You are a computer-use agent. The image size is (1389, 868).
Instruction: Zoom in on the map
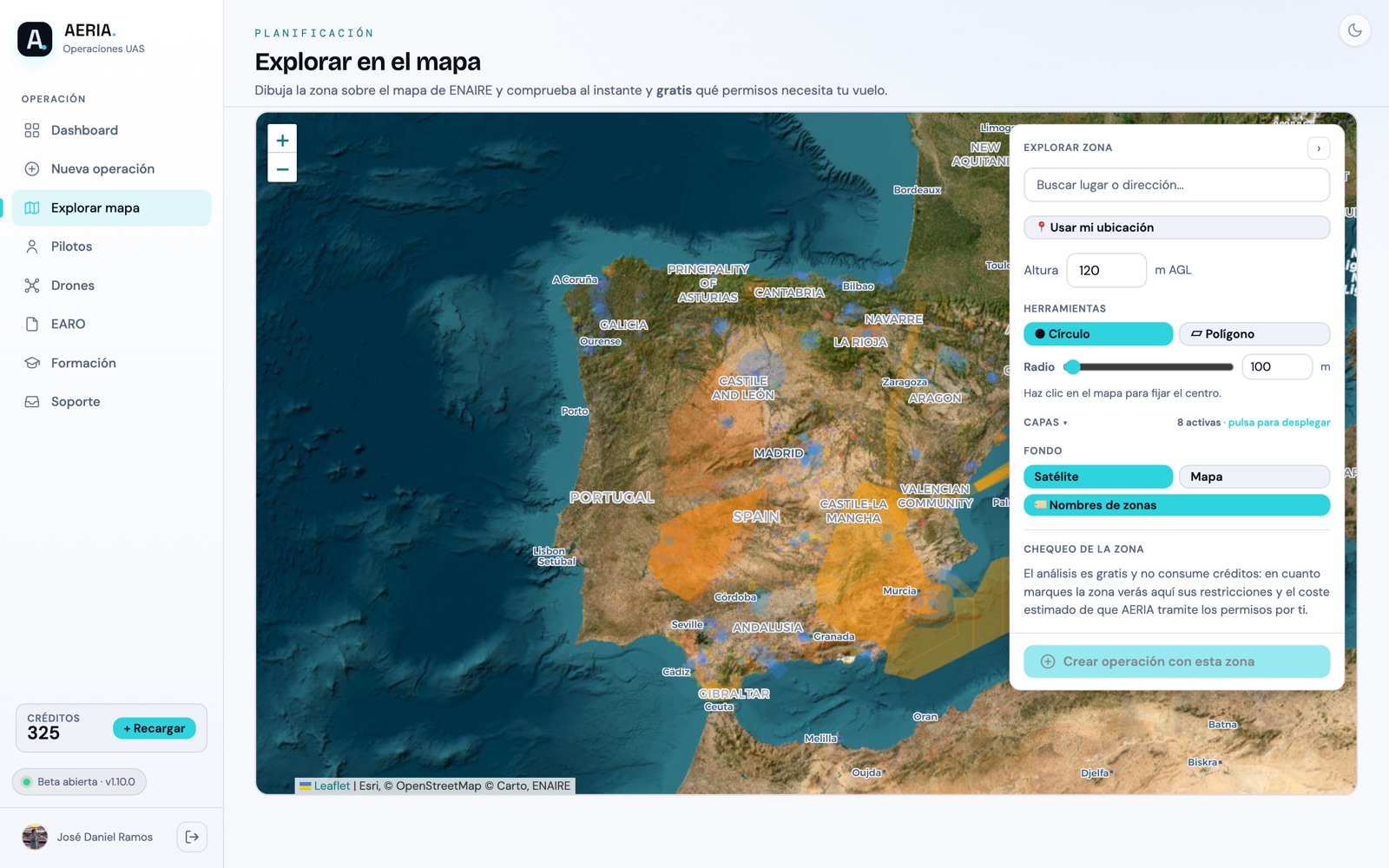[282, 140]
